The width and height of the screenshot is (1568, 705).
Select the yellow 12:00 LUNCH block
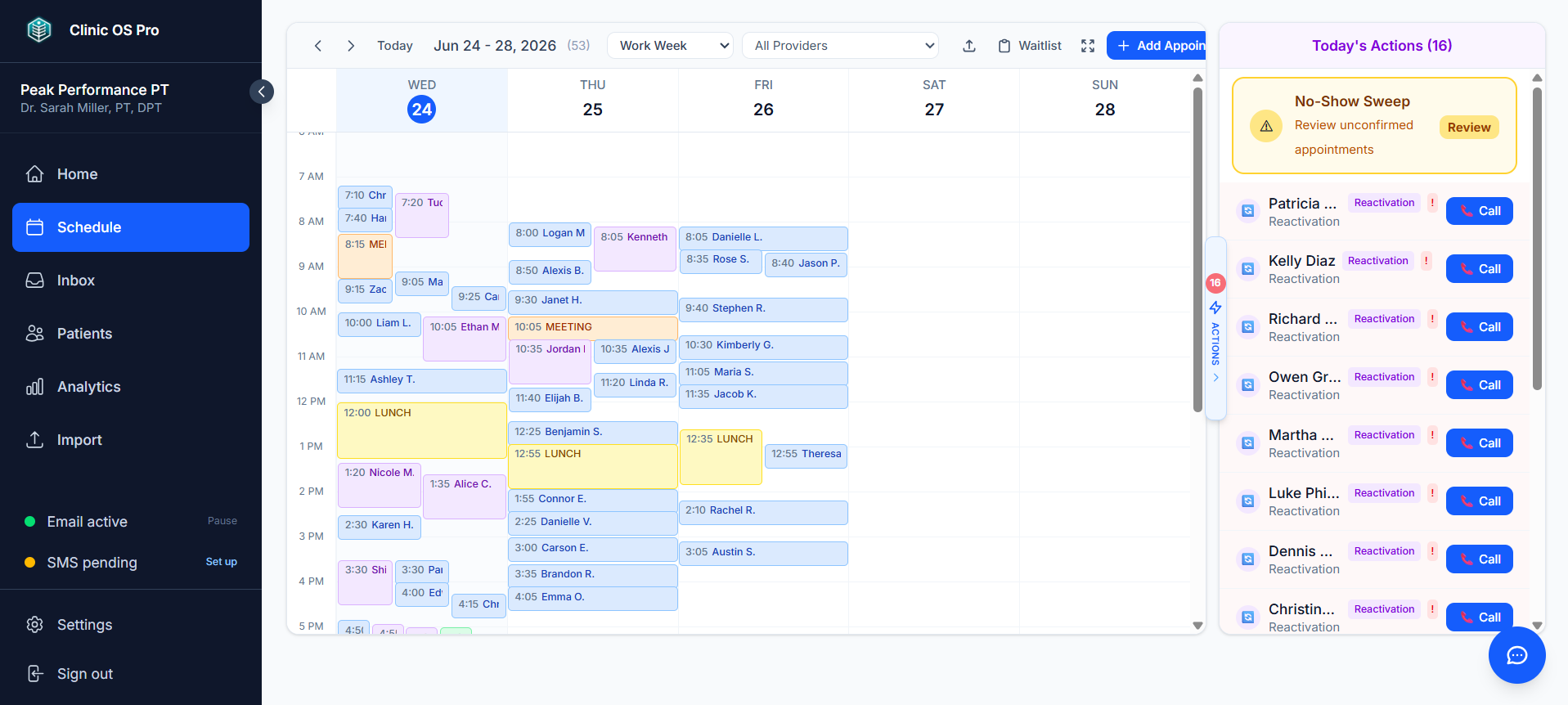click(x=422, y=430)
